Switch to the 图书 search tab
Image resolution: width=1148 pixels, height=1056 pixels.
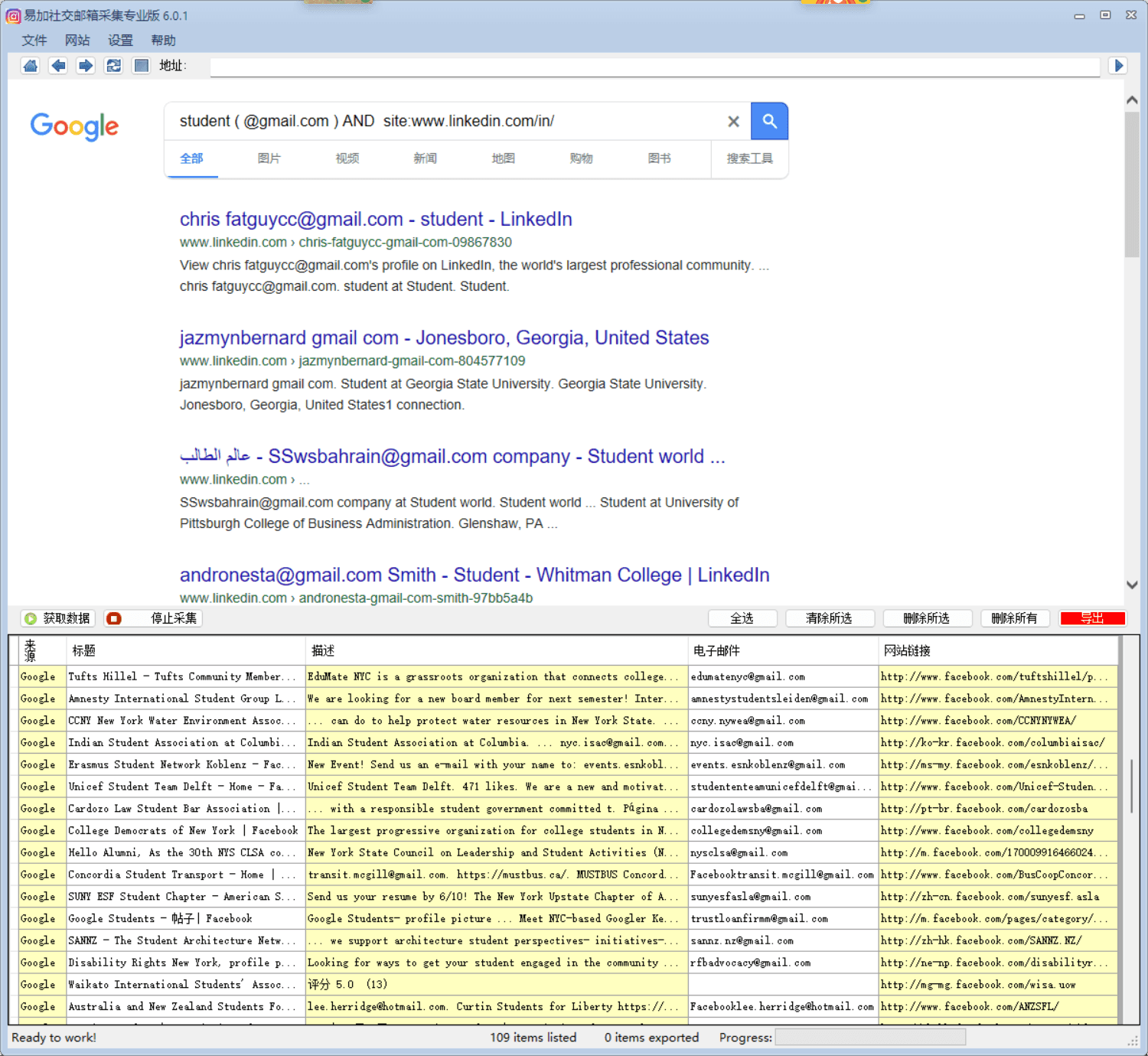point(660,158)
